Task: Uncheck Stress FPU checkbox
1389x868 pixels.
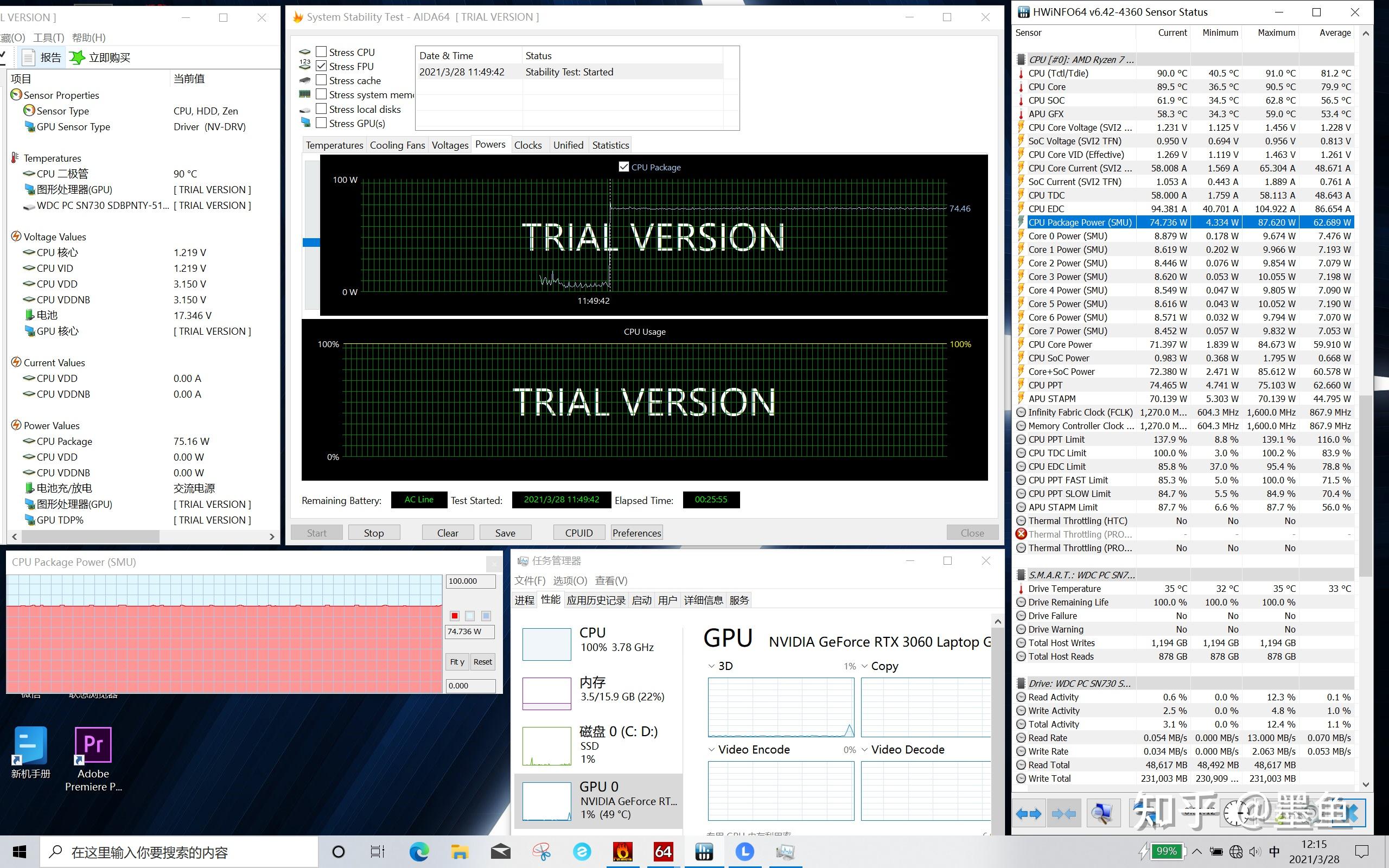Action: point(321,66)
